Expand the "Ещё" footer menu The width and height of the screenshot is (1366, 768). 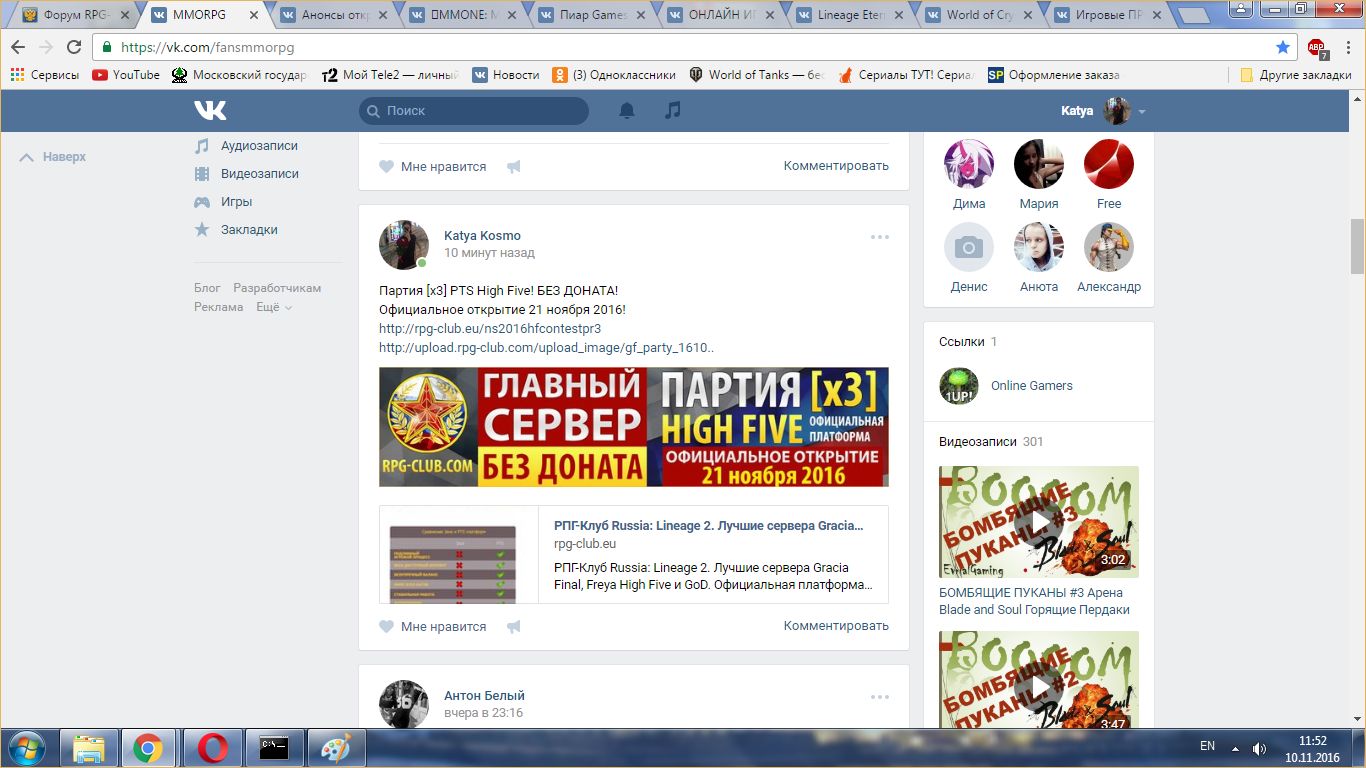coord(273,307)
